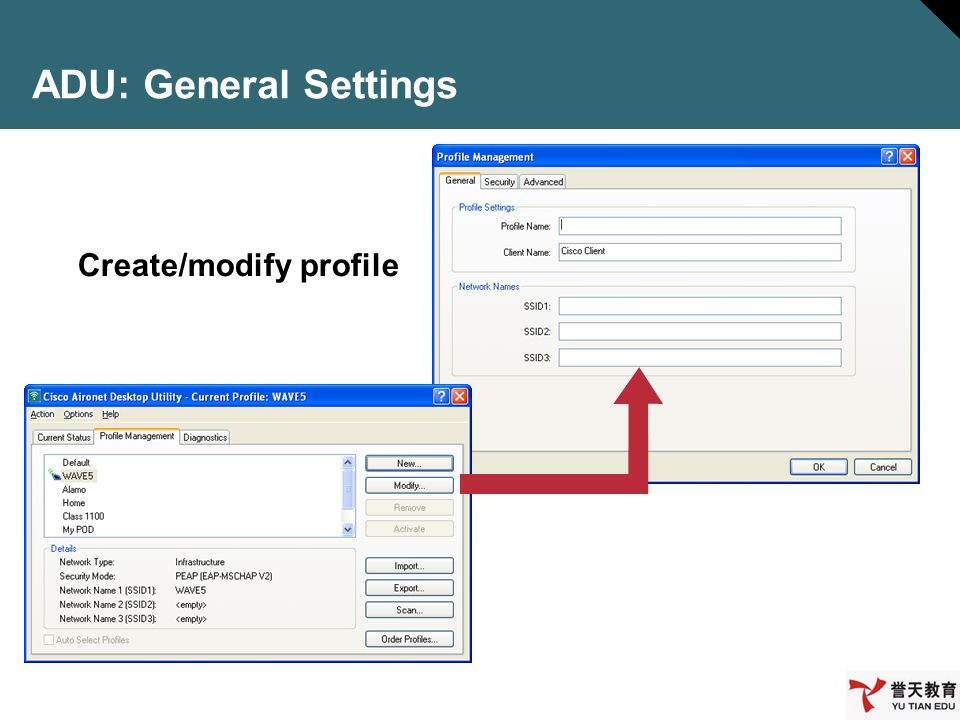The height and width of the screenshot is (720, 960).
Task: Click the Scan... button
Action: pos(410,610)
